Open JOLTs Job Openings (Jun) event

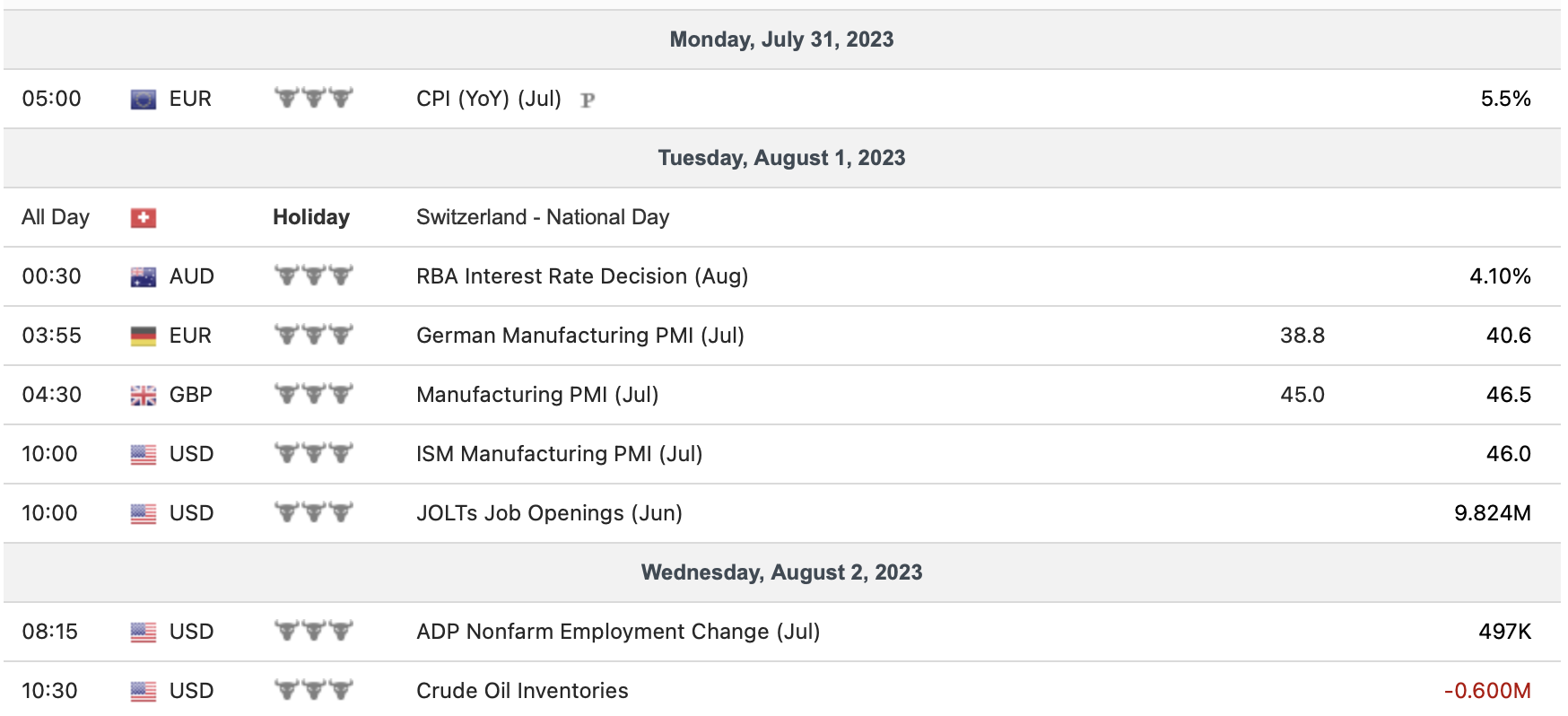click(549, 513)
